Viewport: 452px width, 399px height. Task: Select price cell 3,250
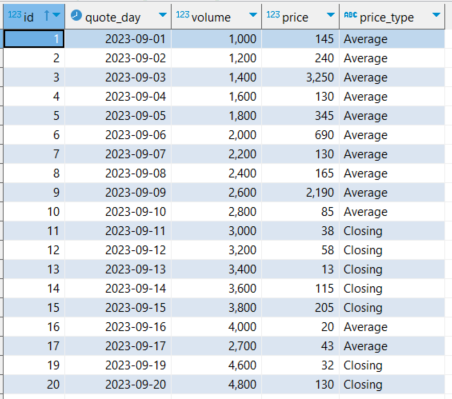[301, 77]
